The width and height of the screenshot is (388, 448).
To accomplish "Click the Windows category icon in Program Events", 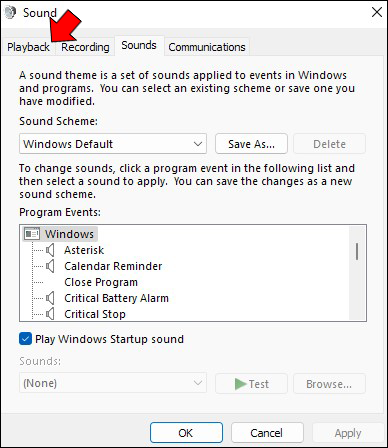I will point(32,234).
